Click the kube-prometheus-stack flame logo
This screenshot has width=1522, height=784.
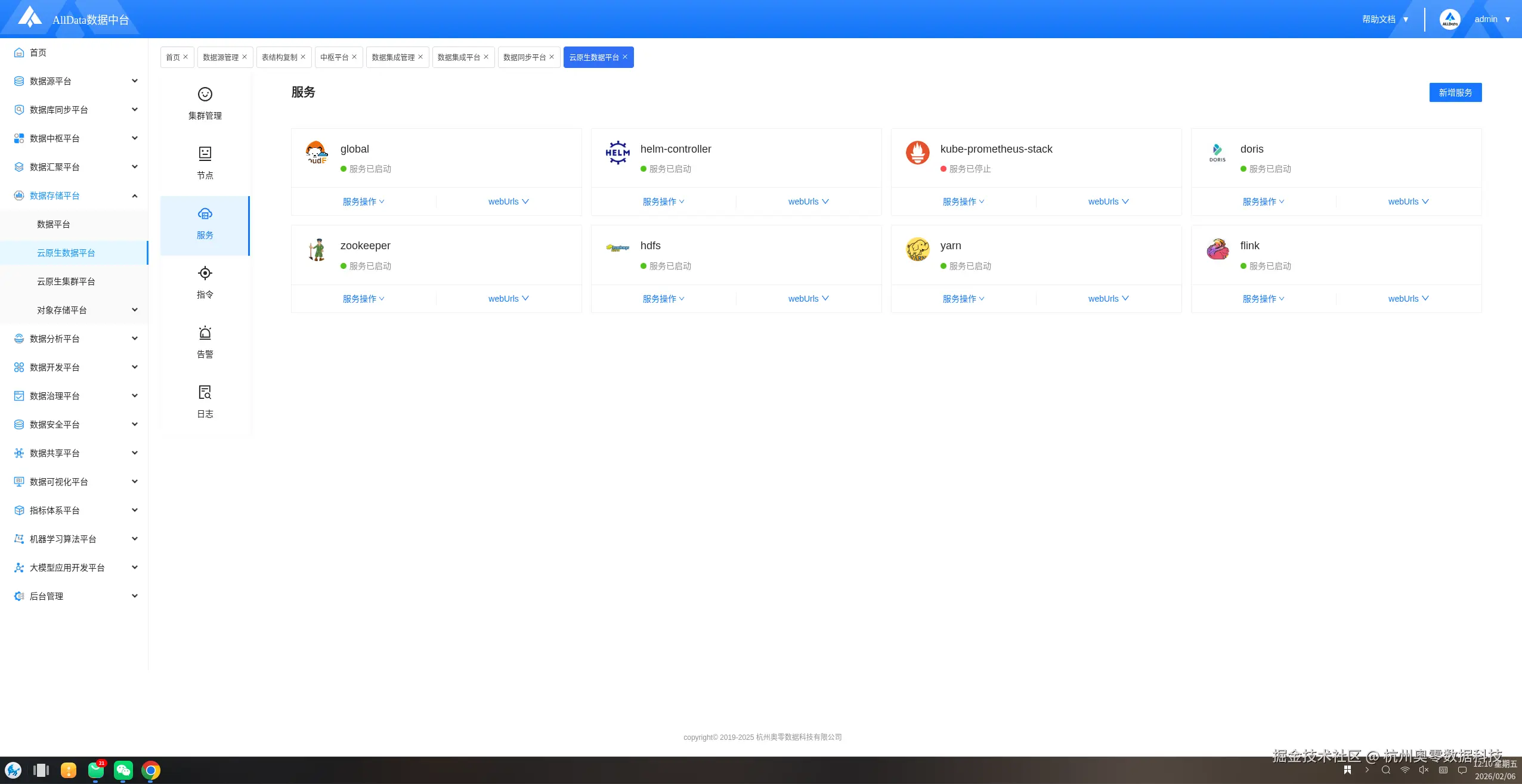coord(917,153)
